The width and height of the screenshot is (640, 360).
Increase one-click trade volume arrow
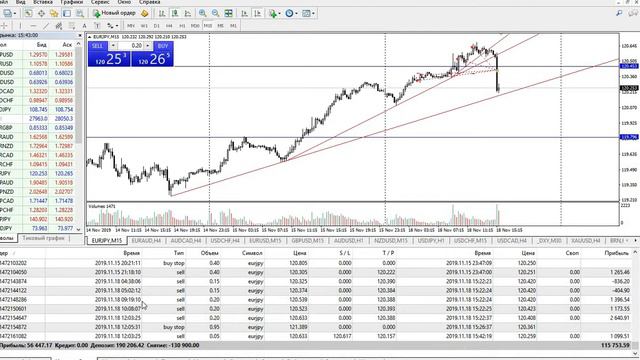[x=148, y=46]
